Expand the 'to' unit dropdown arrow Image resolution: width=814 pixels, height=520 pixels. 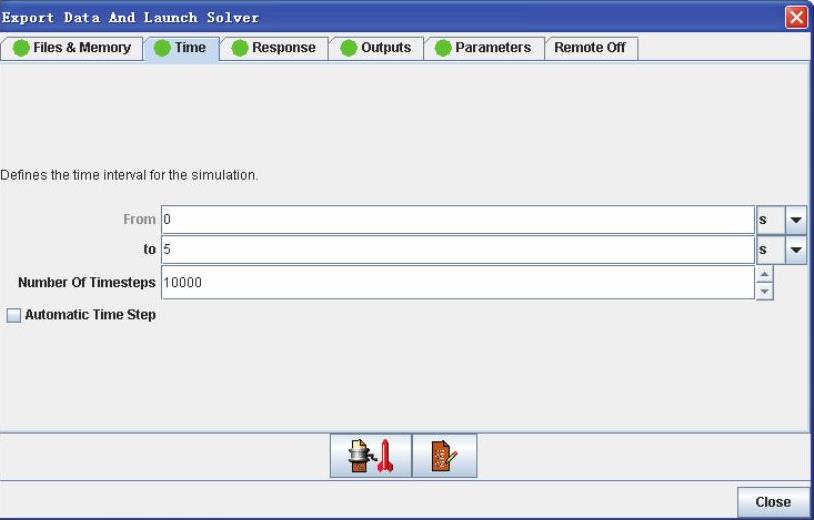coord(796,250)
